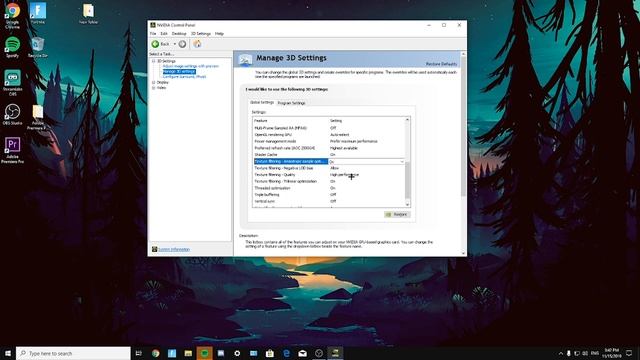The width and height of the screenshot is (640, 360).
Task: Select the Threaded optimization row
Action: click(x=329, y=188)
